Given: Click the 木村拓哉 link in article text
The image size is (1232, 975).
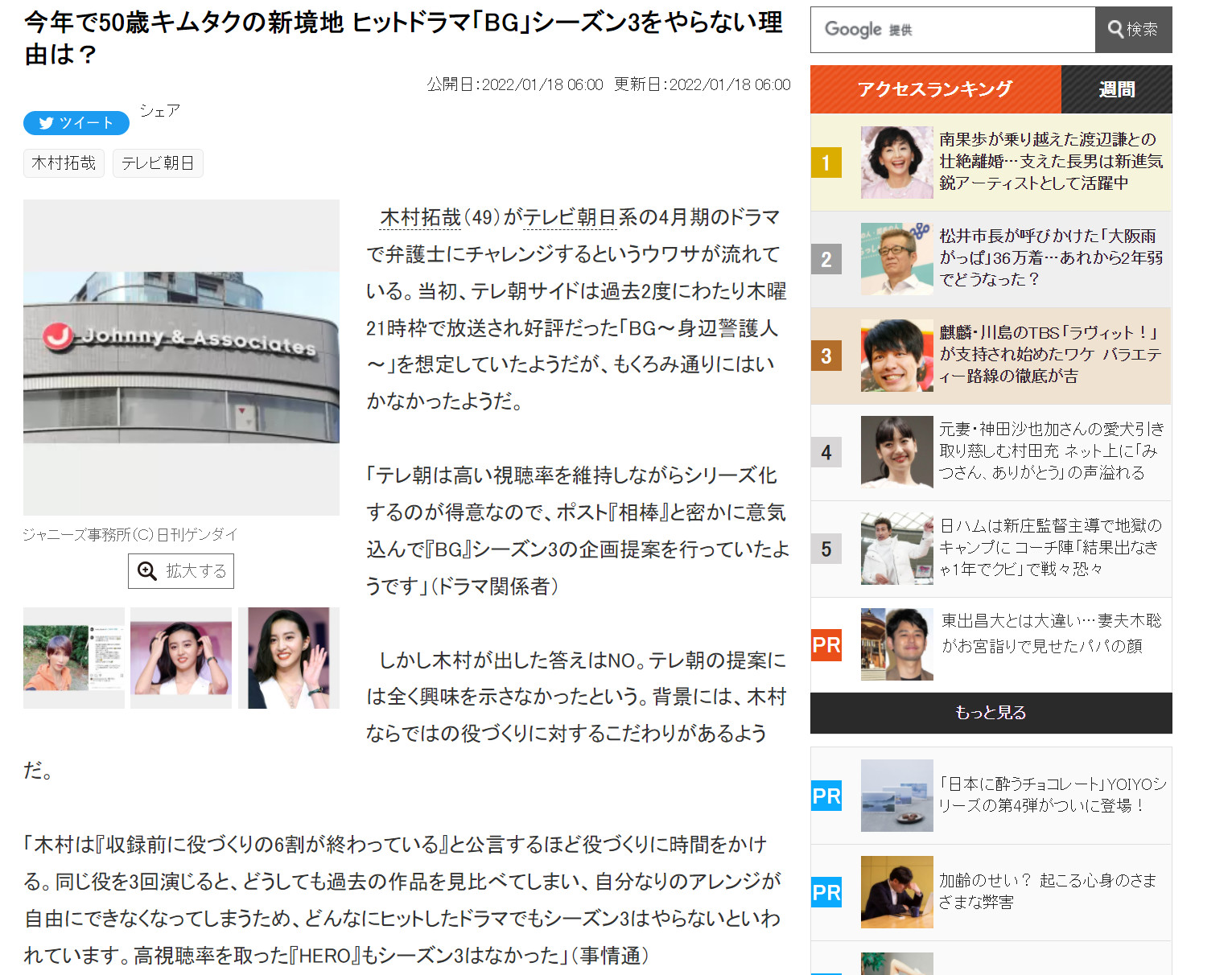Looking at the screenshot, I should 420,218.
